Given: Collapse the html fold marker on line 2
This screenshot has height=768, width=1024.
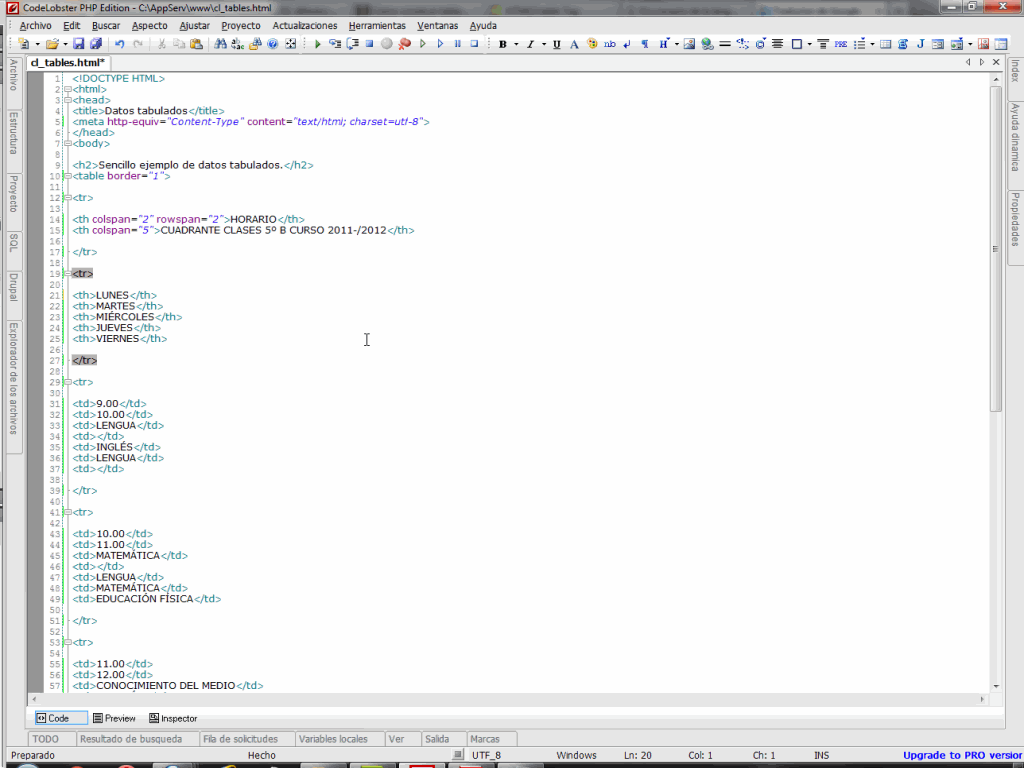Looking at the screenshot, I should (x=67, y=89).
